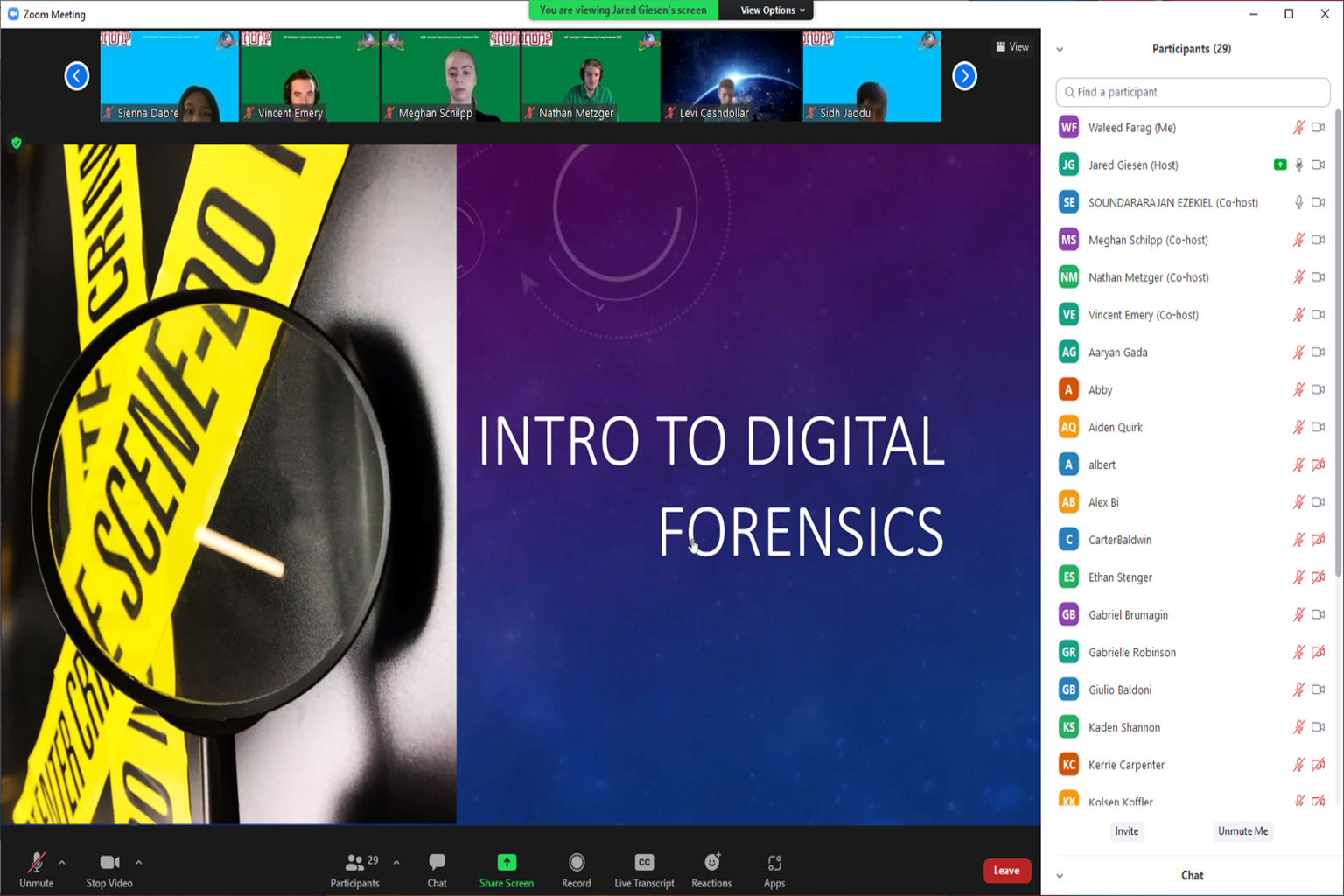Open the Chat icon in toolbar
The width and height of the screenshot is (1344, 896).
click(x=437, y=863)
